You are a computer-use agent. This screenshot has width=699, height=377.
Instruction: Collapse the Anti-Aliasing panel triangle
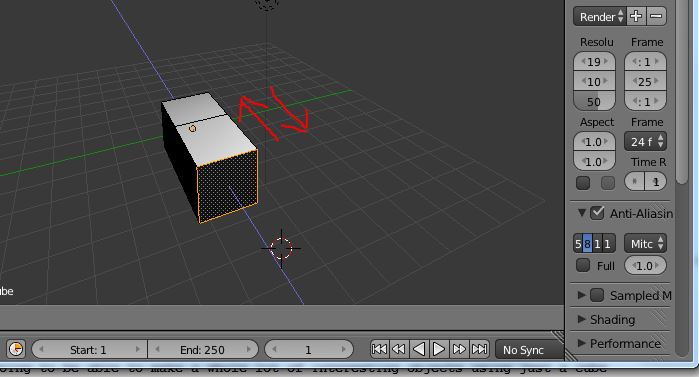pos(582,213)
